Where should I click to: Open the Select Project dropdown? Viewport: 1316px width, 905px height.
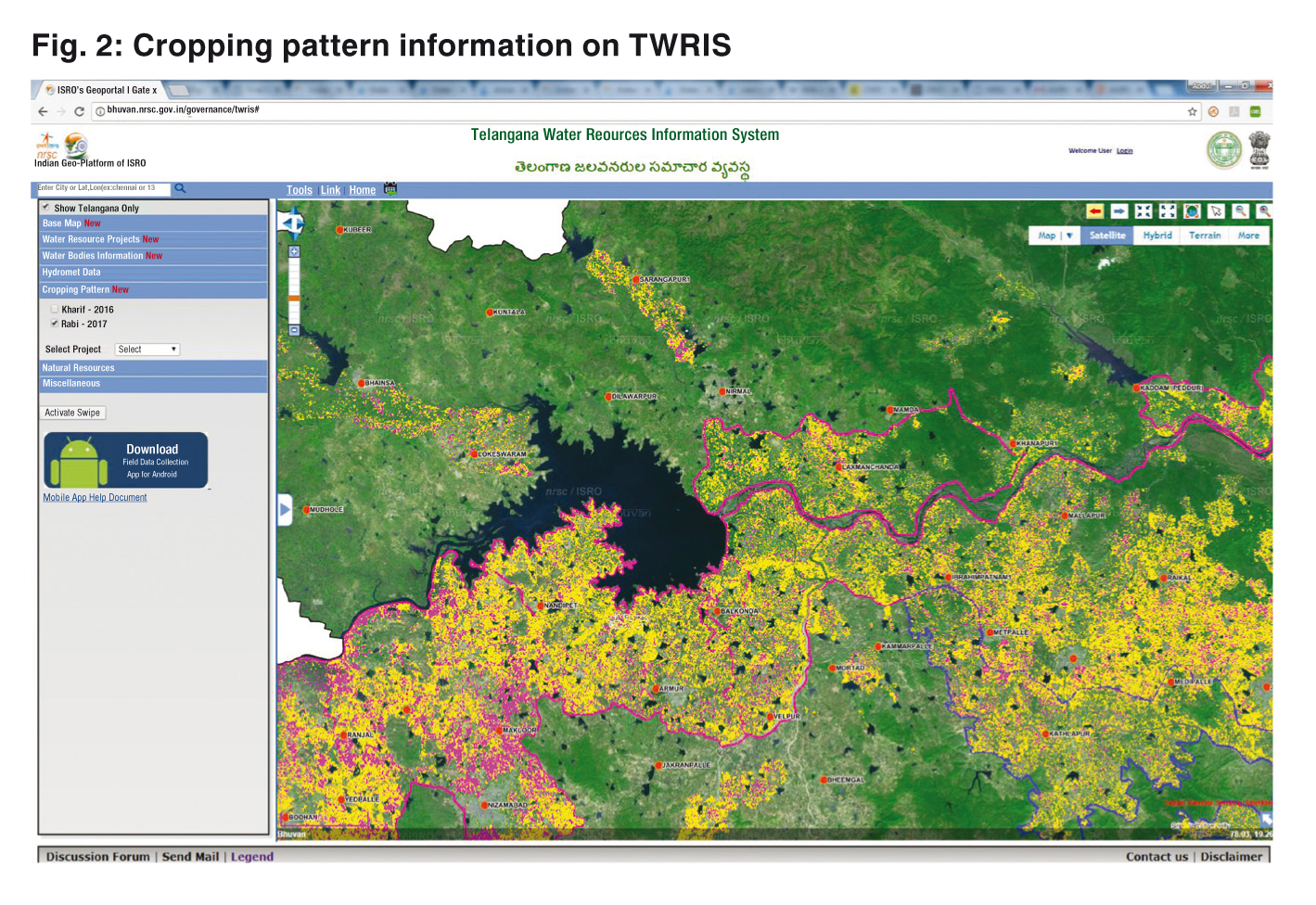pos(147,350)
